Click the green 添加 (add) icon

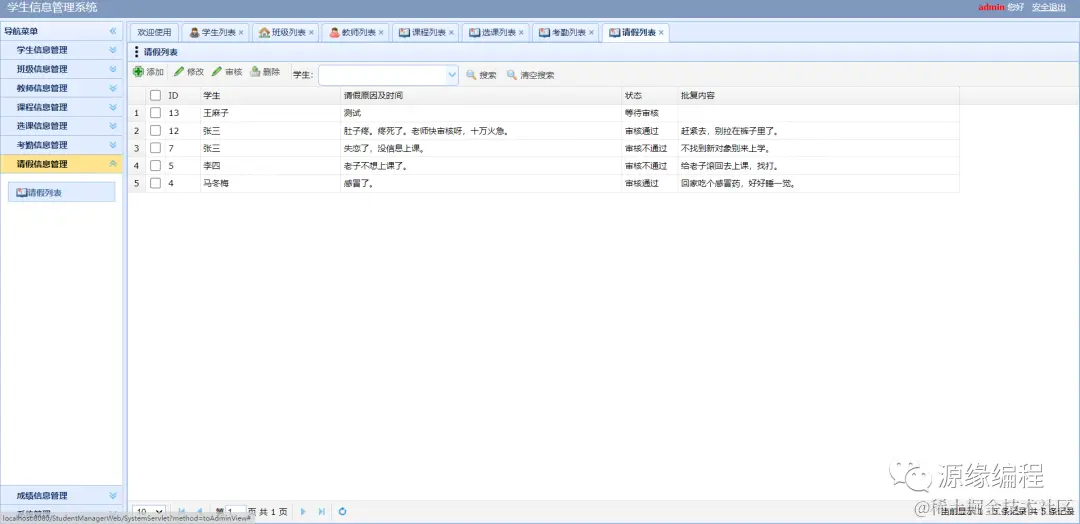pyautogui.click(x=138, y=72)
